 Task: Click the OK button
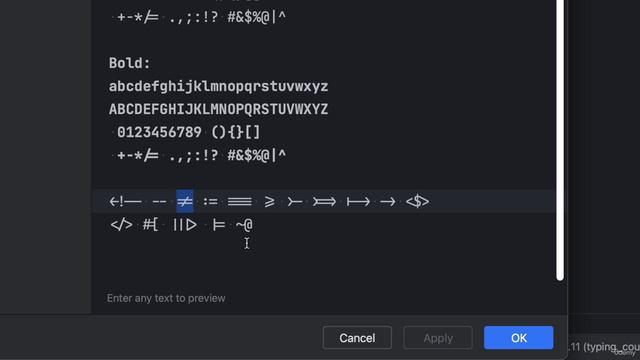click(518, 338)
